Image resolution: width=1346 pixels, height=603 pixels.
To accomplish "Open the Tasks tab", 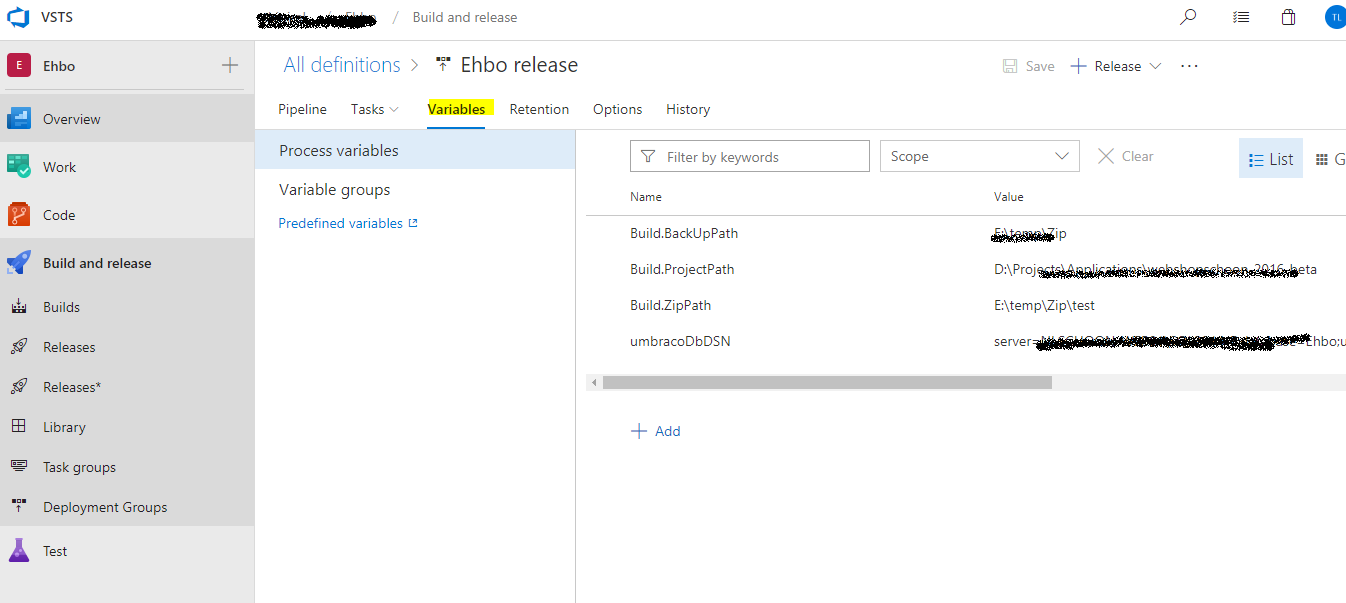I will 367,109.
